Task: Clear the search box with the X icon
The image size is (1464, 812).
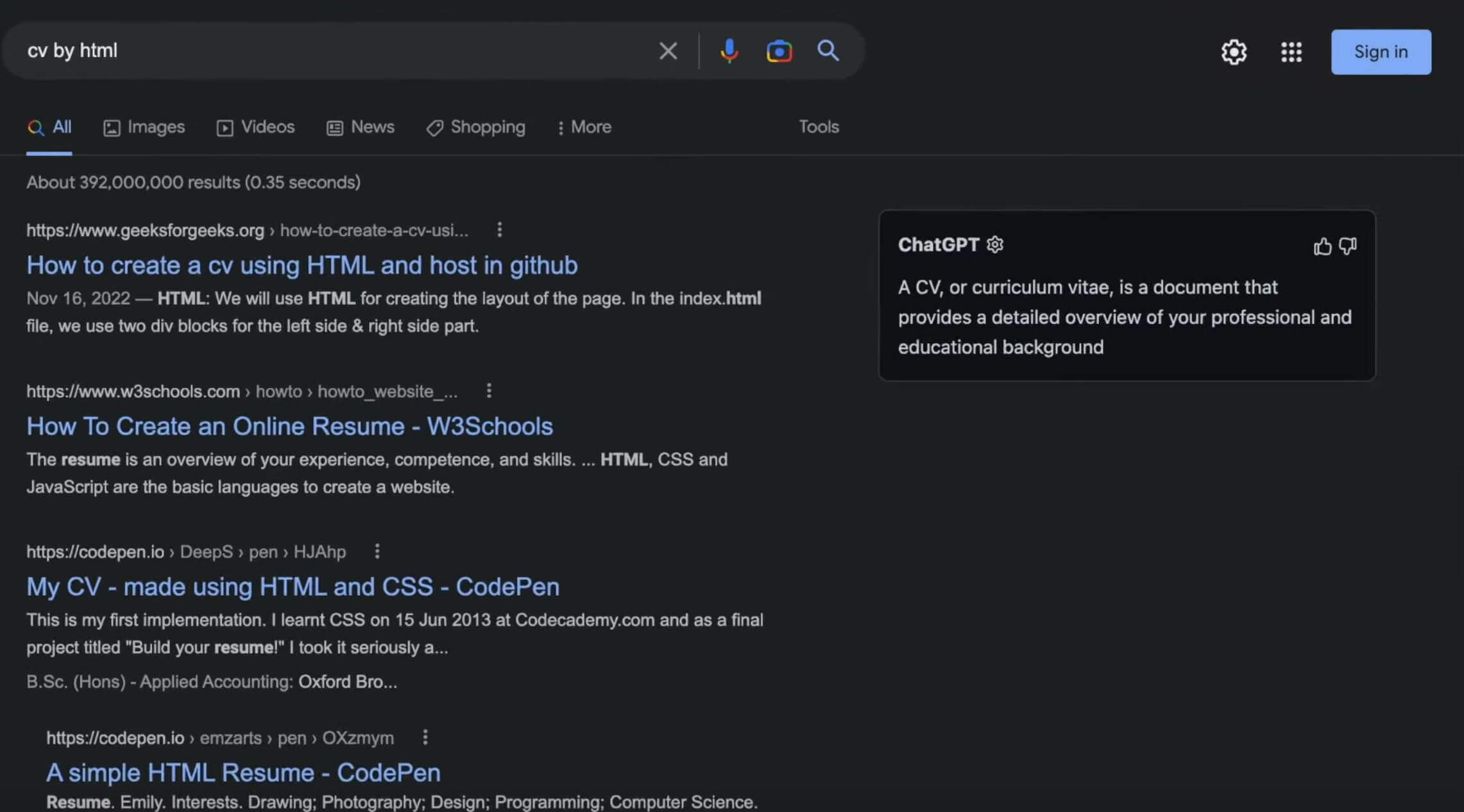Action: click(668, 51)
